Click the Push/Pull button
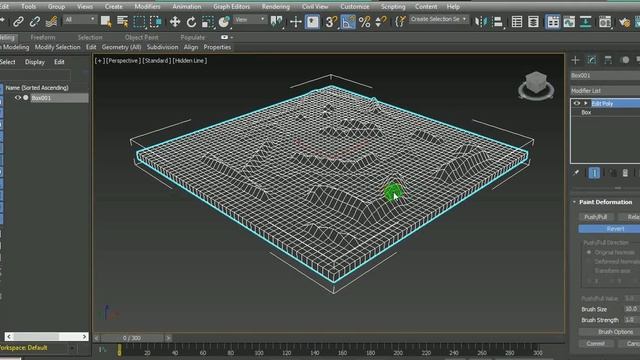The height and width of the screenshot is (360, 640). [x=596, y=217]
